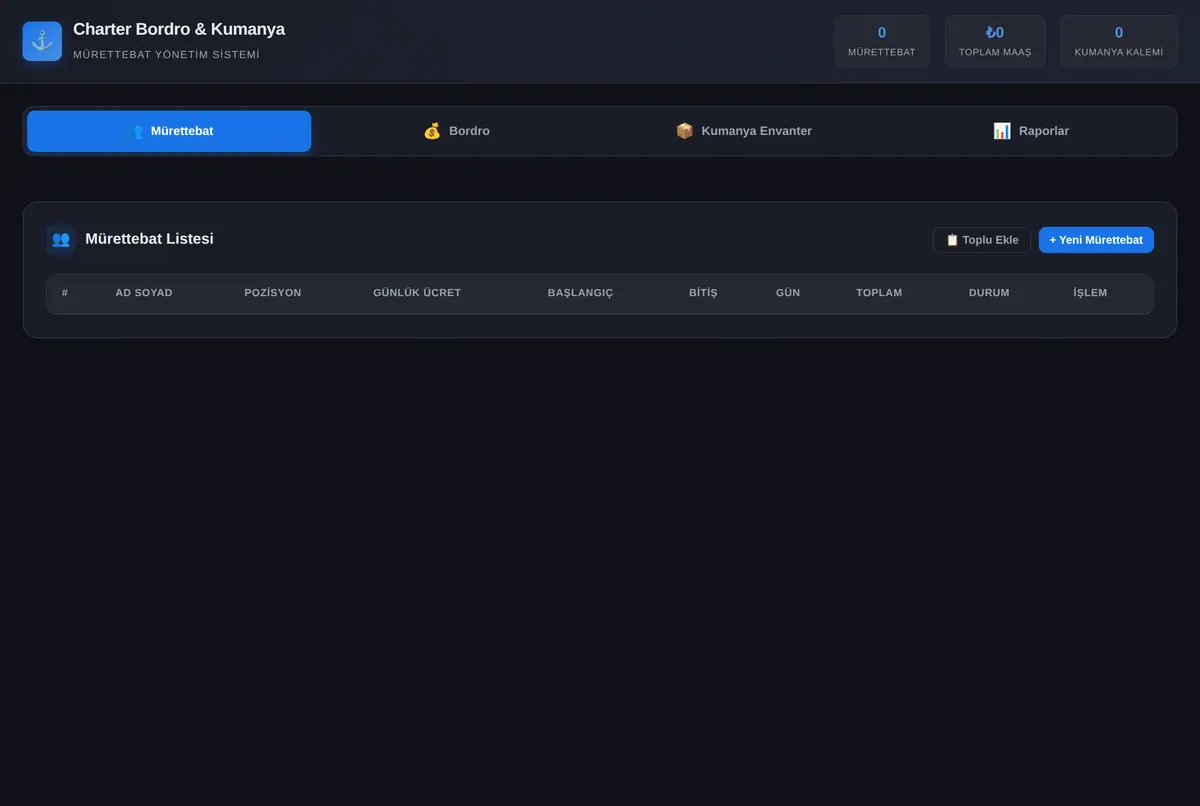Screen dimensions: 1200x806
Task: Add a new crew member with Yeni Mürettebat
Action: tap(1096, 240)
